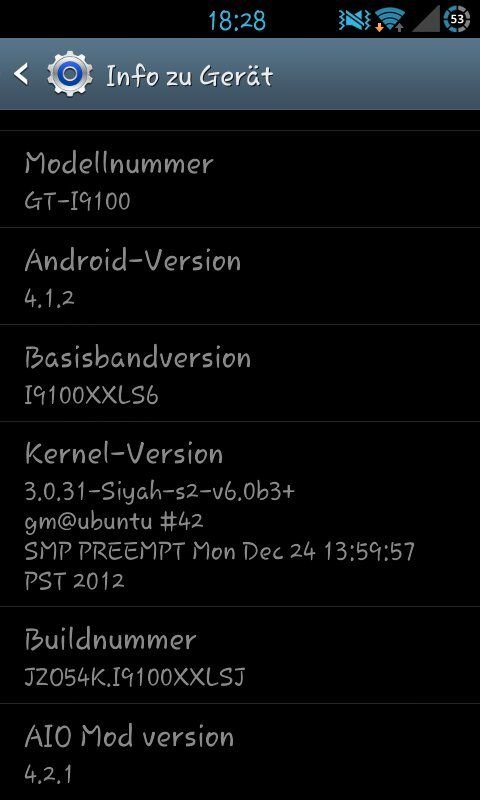Image resolution: width=480 pixels, height=800 pixels.
Task: Tap the circular battery 53 indicator
Action: pyautogui.click(x=457, y=20)
